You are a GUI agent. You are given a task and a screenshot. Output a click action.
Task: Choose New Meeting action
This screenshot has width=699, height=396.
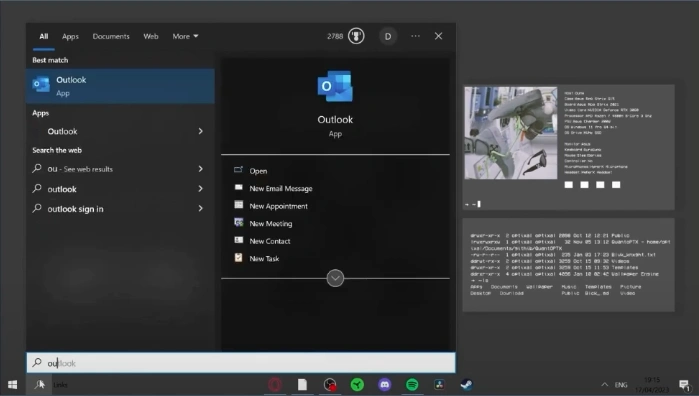coord(271,223)
